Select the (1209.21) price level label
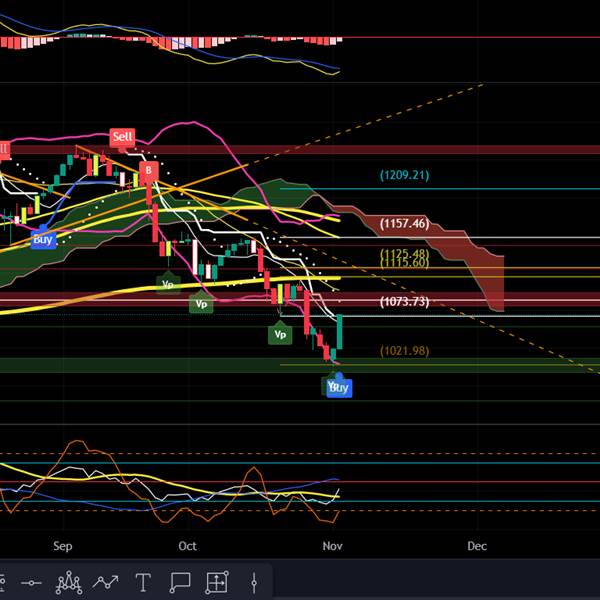This screenshot has height=600, width=600. pyautogui.click(x=404, y=175)
